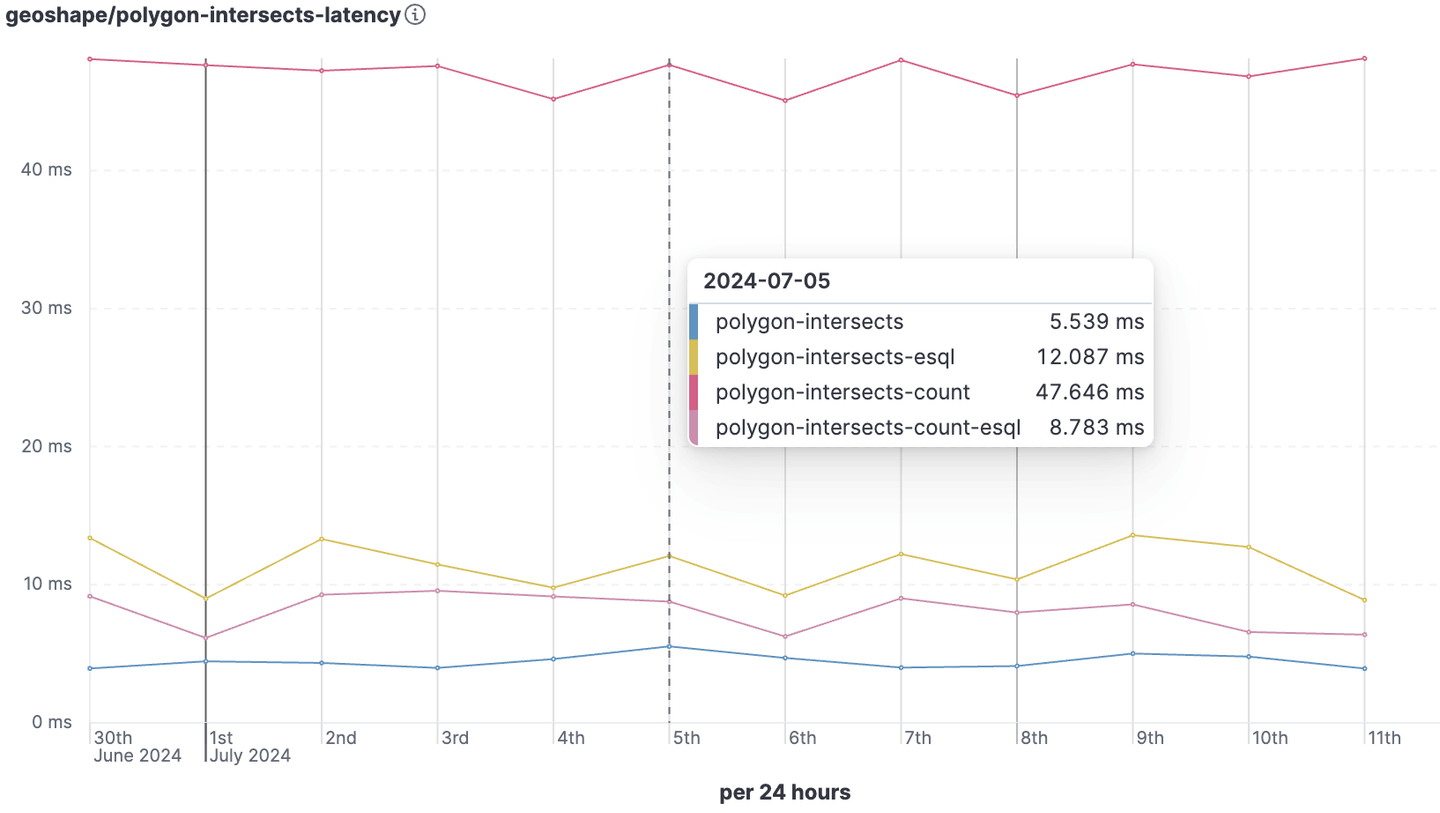Click the 2024-07-05 tooltip header
The height and width of the screenshot is (813, 1440).
pos(768,281)
